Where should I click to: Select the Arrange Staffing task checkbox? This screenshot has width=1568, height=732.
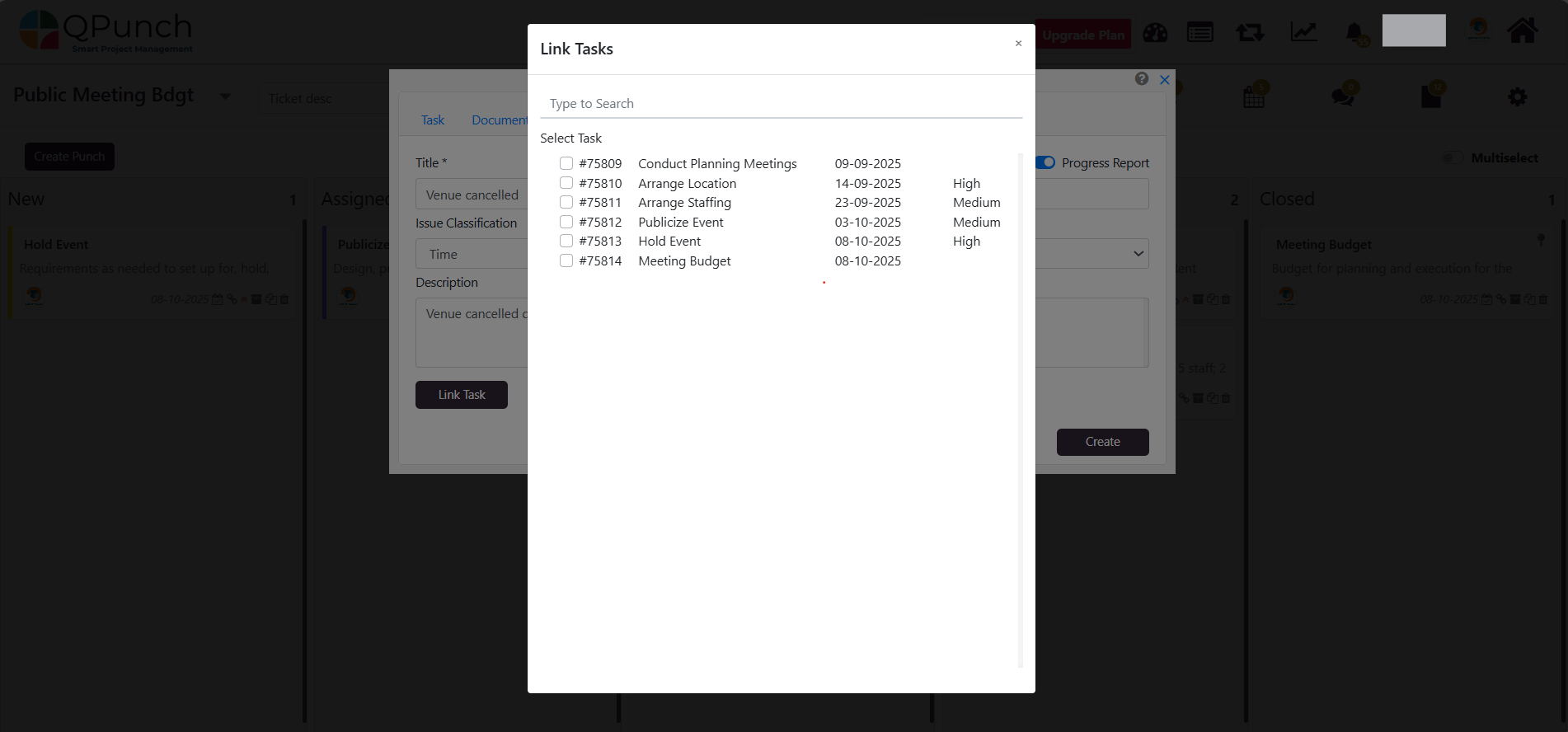click(x=566, y=202)
